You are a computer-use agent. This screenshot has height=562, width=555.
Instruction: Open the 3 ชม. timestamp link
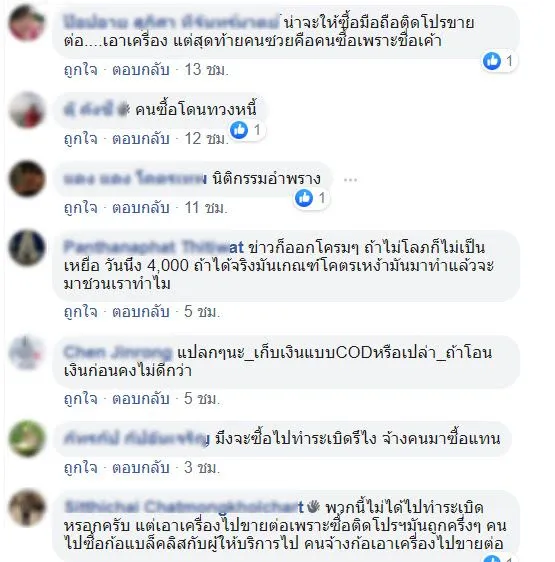pos(202,468)
